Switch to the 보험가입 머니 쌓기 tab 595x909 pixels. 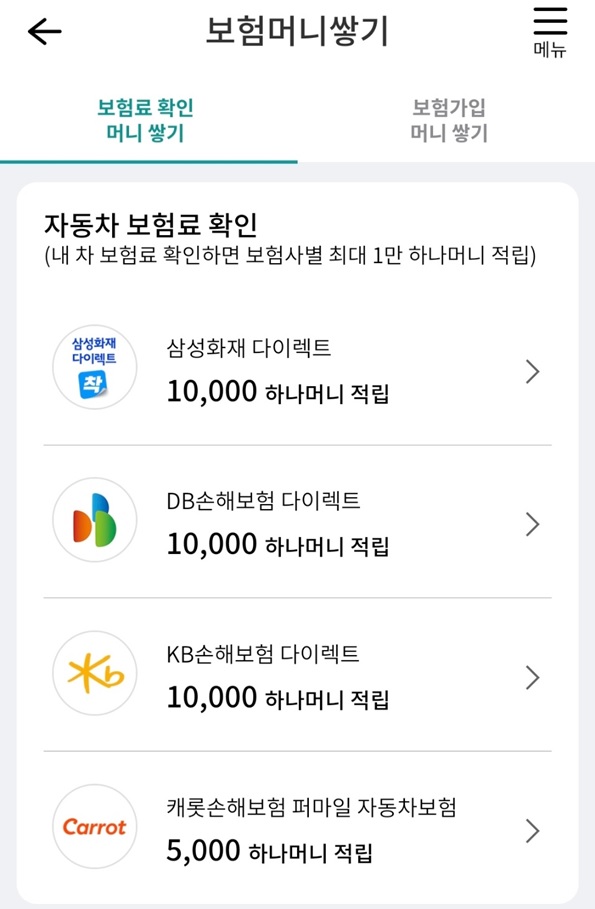446,118
